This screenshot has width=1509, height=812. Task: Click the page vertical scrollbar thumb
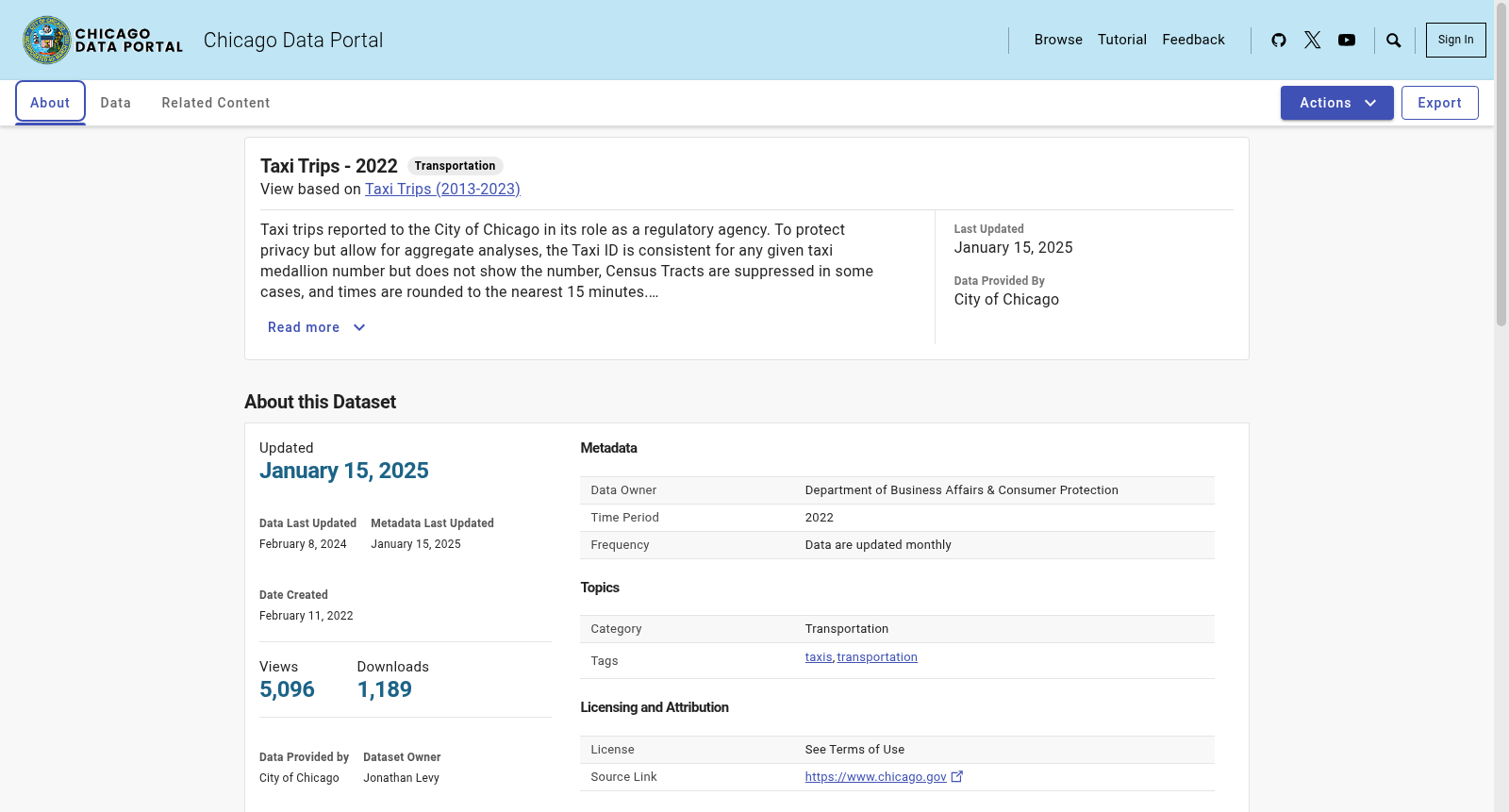pyautogui.click(x=1501, y=165)
